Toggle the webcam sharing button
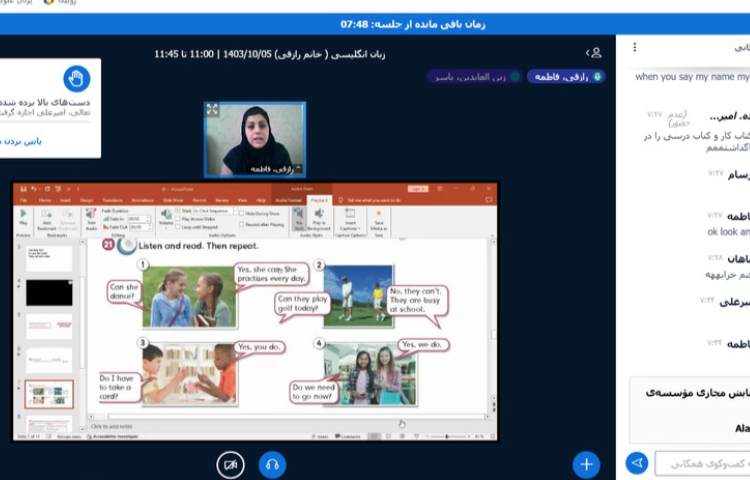This screenshot has height=480, width=750. coord(231,464)
